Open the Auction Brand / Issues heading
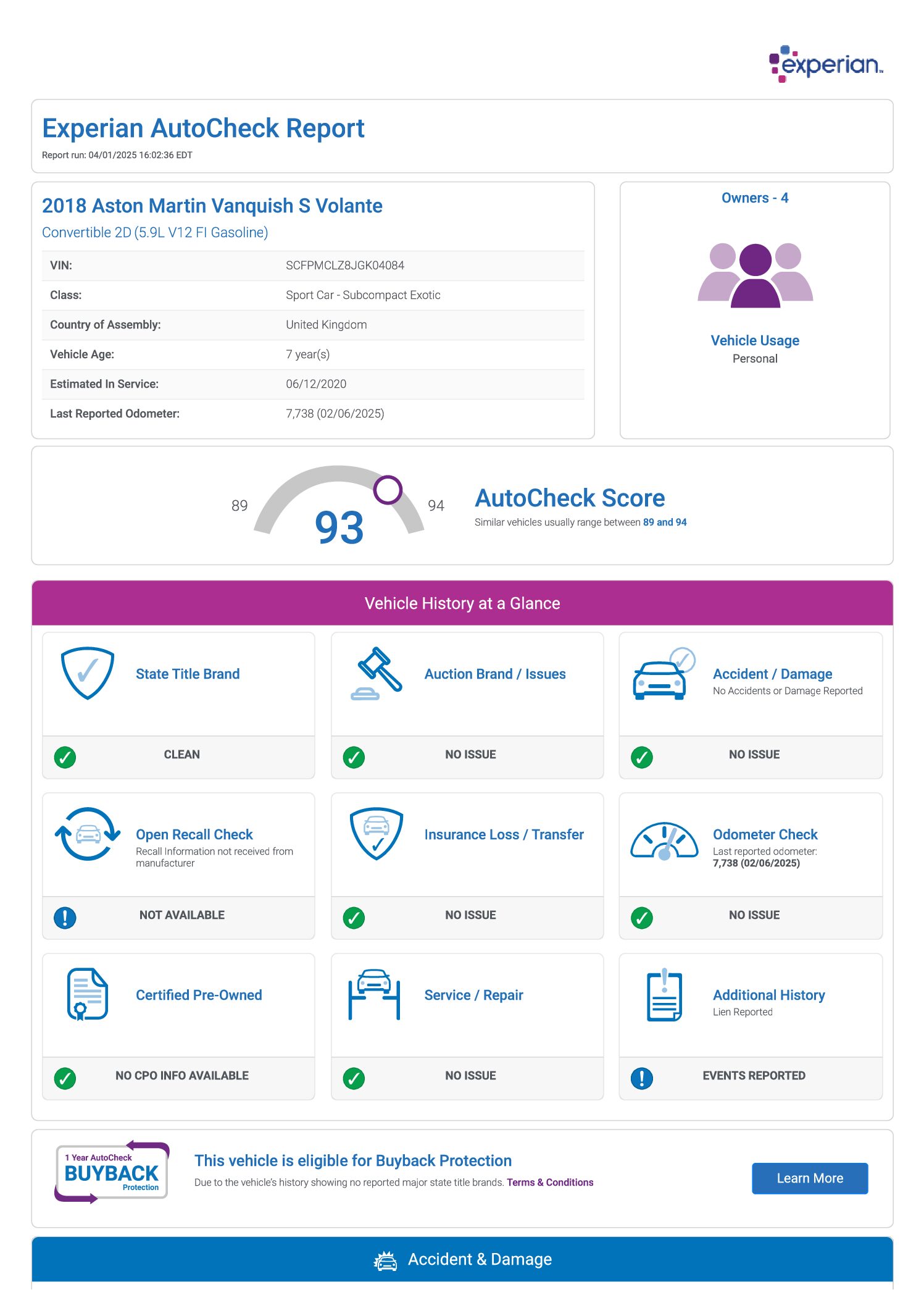This screenshot has width=924, height=1308. tap(495, 674)
